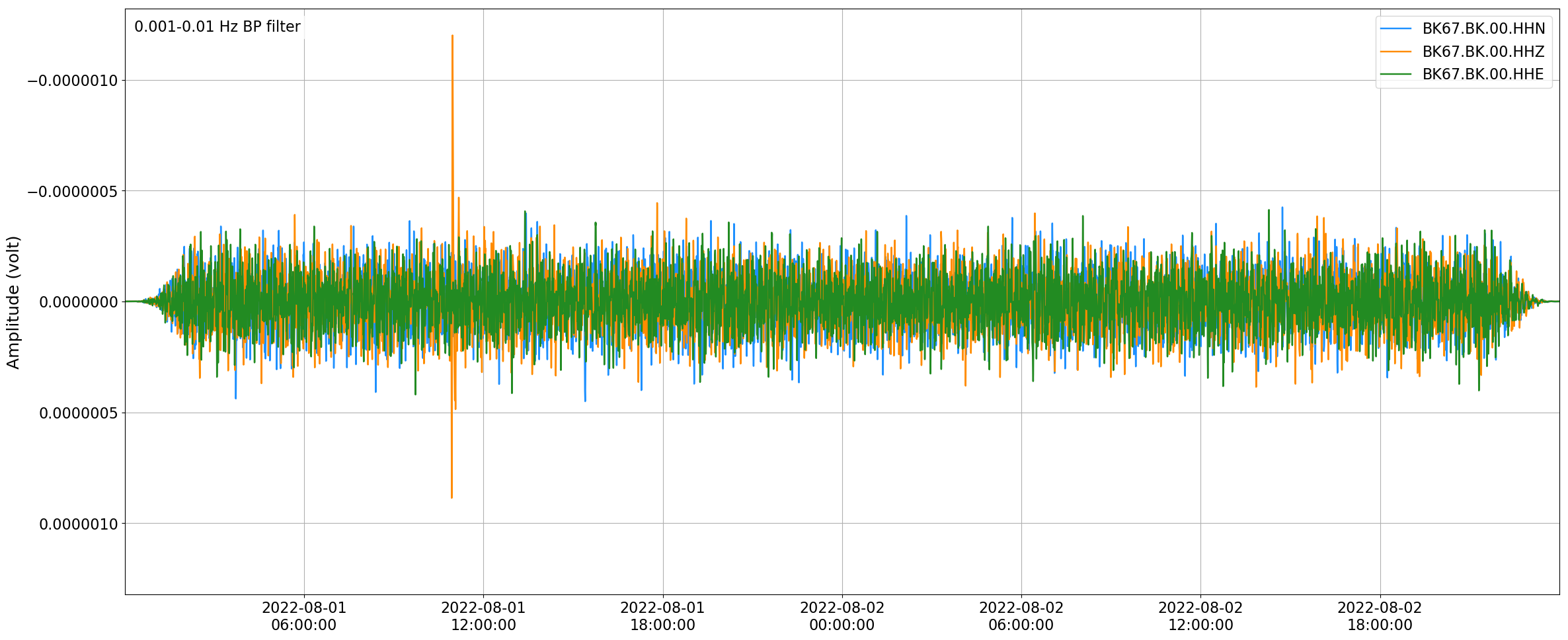The height and width of the screenshot is (640, 1568).
Task: Click the green HHE legend line swatch
Action: point(1396,74)
